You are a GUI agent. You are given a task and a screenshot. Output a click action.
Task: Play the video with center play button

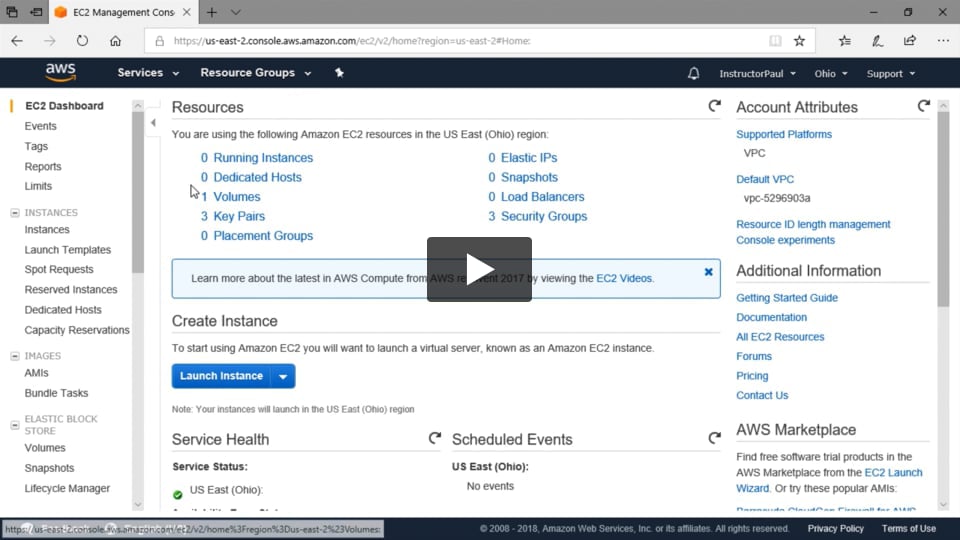coord(479,269)
